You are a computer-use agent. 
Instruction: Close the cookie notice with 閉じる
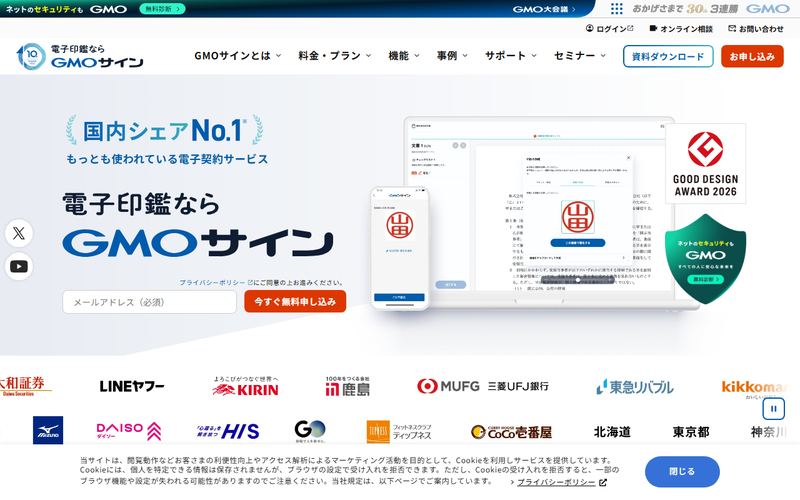coord(682,471)
